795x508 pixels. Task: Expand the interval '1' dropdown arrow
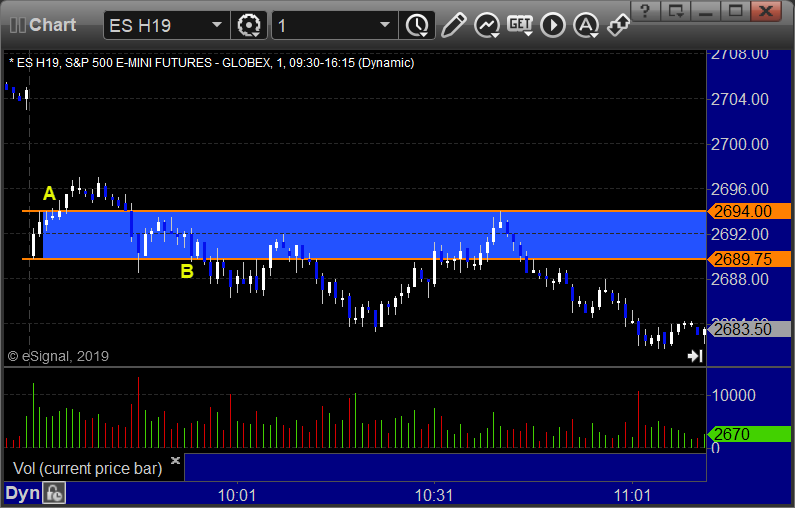[385, 25]
